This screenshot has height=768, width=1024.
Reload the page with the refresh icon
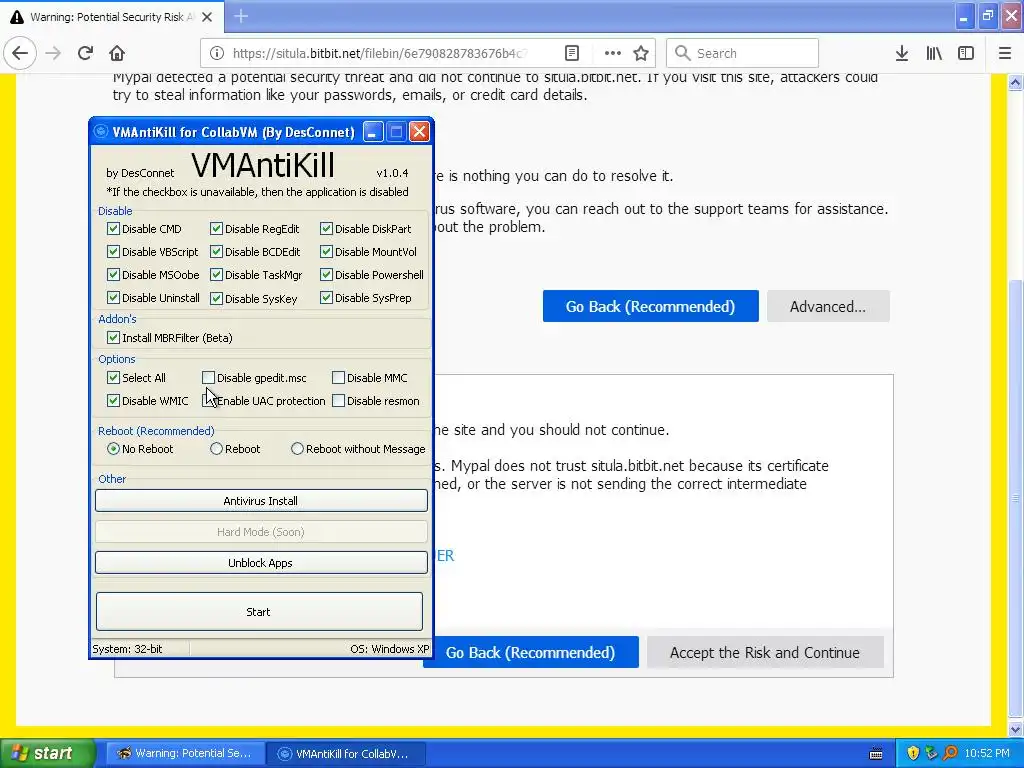[x=85, y=53]
